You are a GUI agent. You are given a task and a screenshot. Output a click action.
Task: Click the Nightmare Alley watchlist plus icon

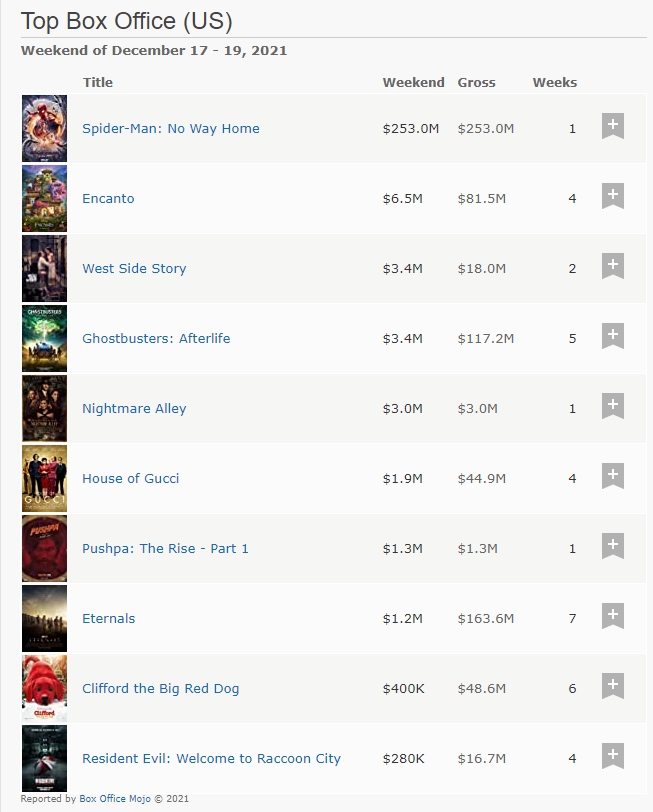tap(613, 405)
